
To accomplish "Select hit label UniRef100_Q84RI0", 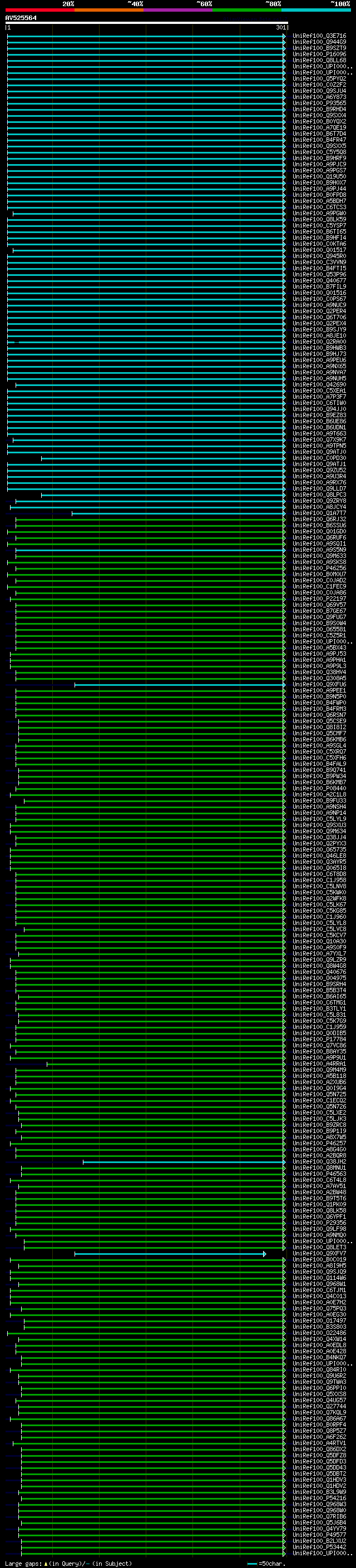I will (319, 1369).
